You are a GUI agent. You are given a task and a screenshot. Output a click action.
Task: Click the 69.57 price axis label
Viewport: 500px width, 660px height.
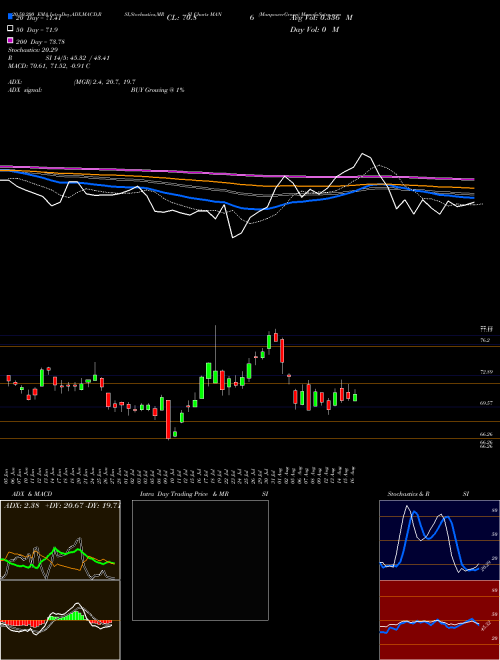pos(486,403)
